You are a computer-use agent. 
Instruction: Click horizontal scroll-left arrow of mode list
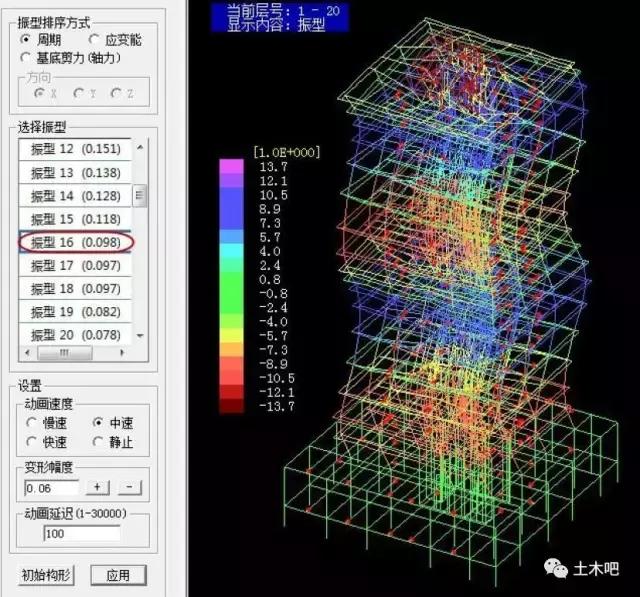(x=27, y=353)
